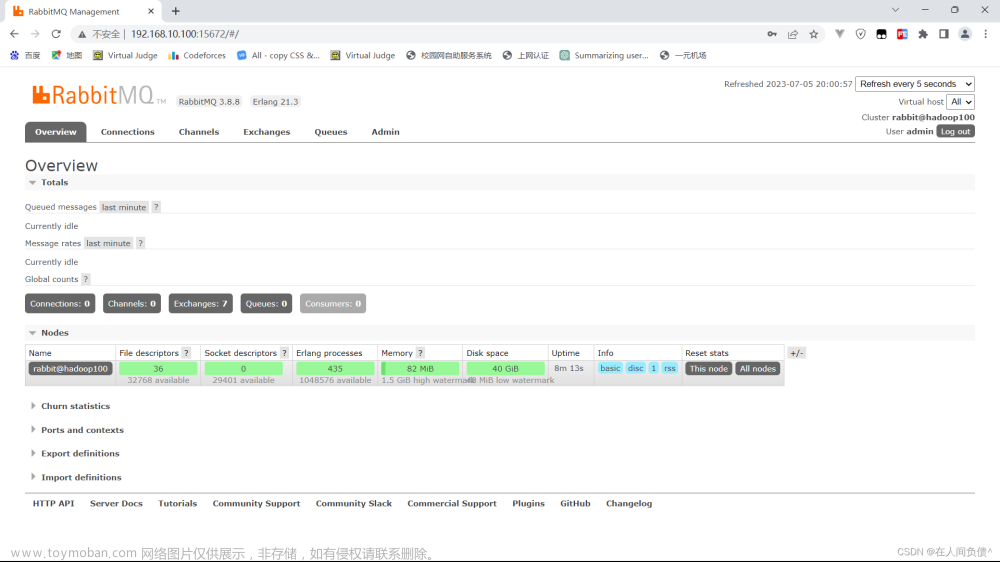Toggle the browser side panel icon
This screenshot has width=1000, height=562.
click(944, 34)
